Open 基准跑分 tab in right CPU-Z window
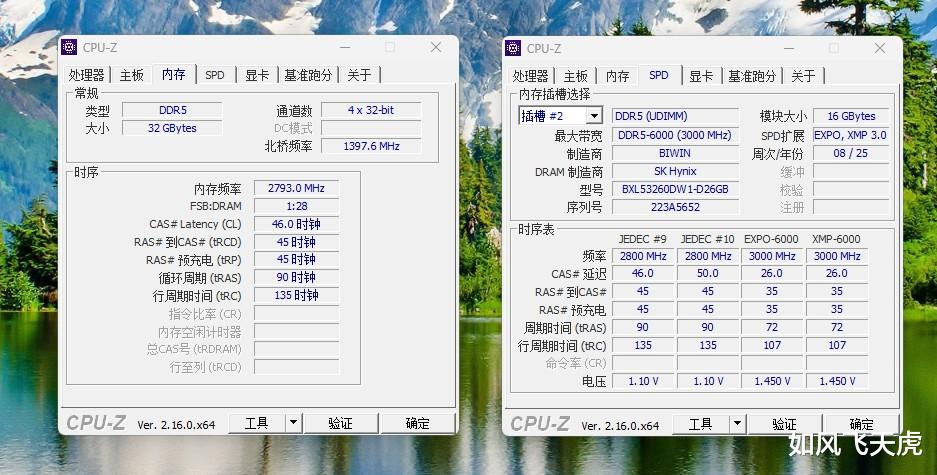937x475 pixels. 752,76
